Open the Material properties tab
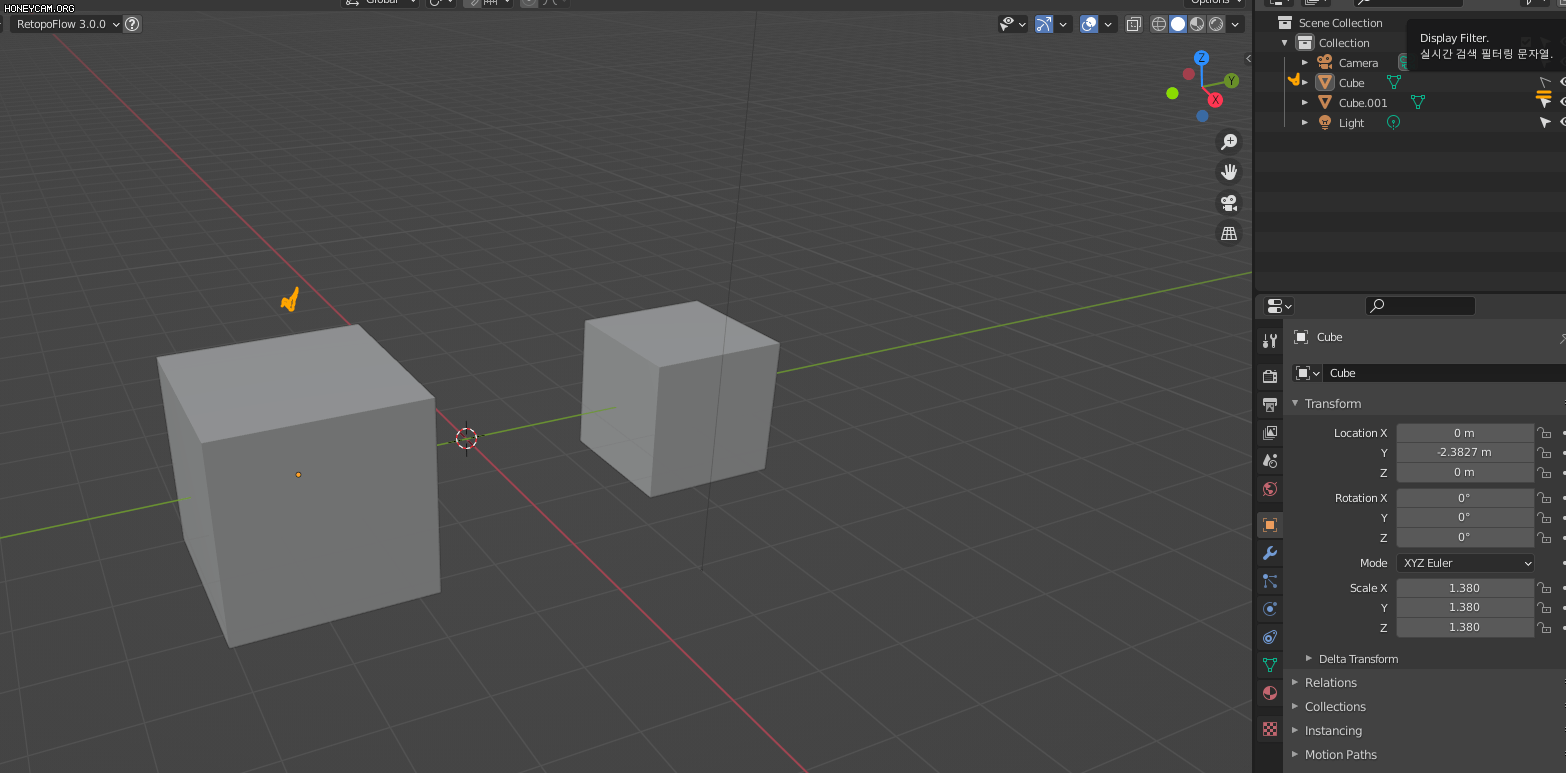Image resolution: width=1566 pixels, height=773 pixels. point(1270,692)
